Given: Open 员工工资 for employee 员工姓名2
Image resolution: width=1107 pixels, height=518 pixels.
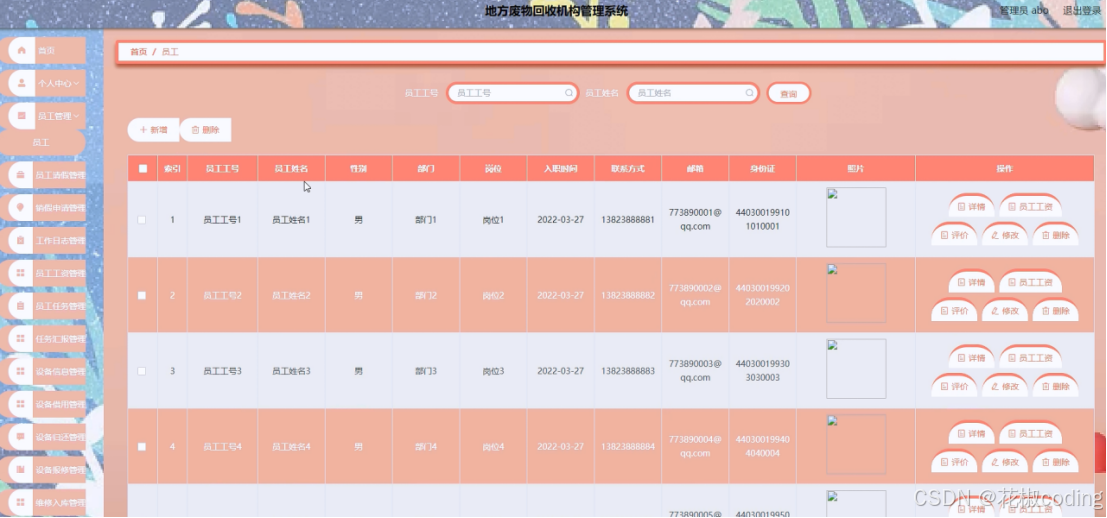Looking at the screenshot, I should coord(1030,282).
